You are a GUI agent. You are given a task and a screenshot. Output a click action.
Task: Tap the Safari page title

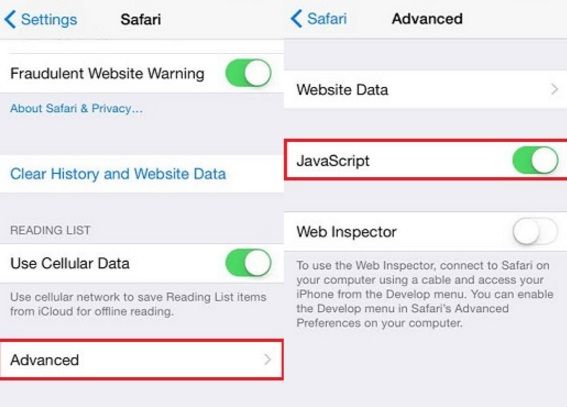pyautogui.click(x=141, y=20)
